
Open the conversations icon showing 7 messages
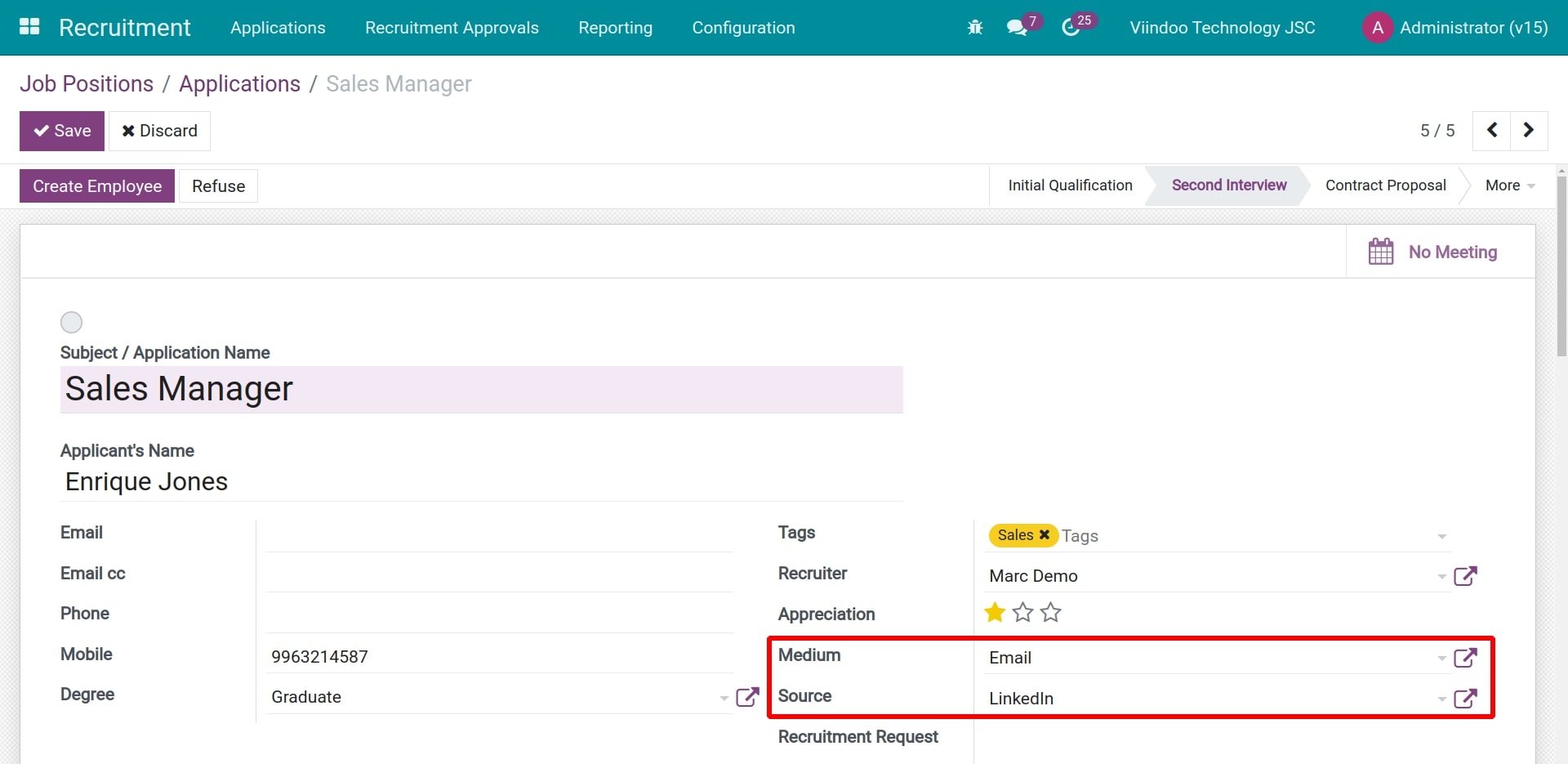pos(1018,27)
